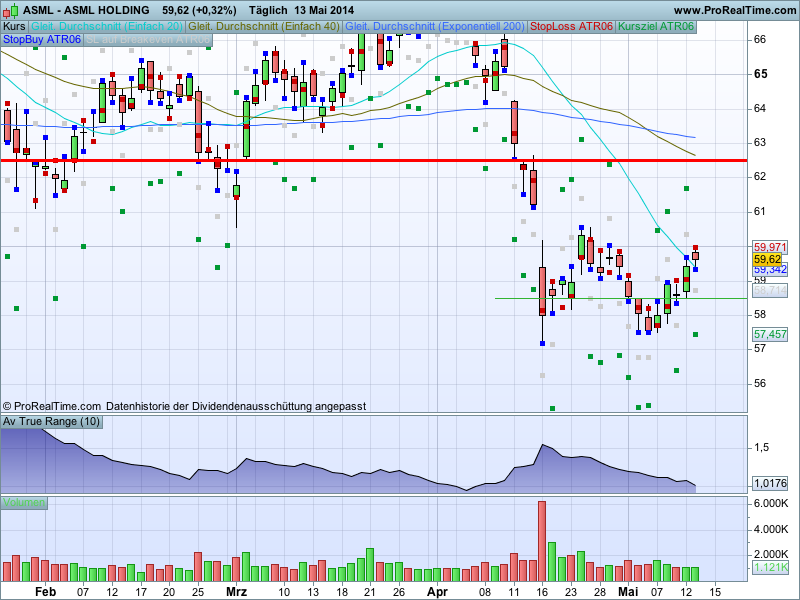800x600 pixels.
Task: Select the Kursziel ATR06 indicator label
Action: pos(656,27)
